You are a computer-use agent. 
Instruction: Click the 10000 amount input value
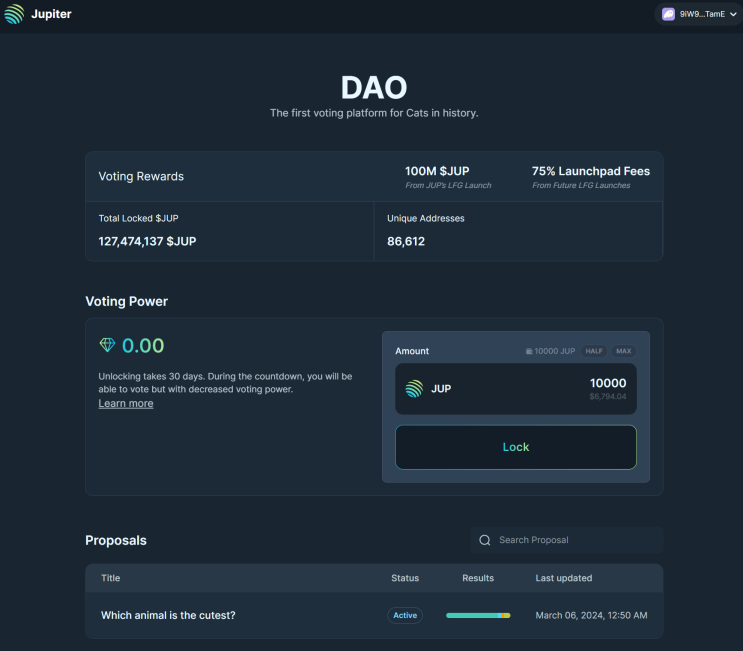pyautogui.click(x=608, y=383)
